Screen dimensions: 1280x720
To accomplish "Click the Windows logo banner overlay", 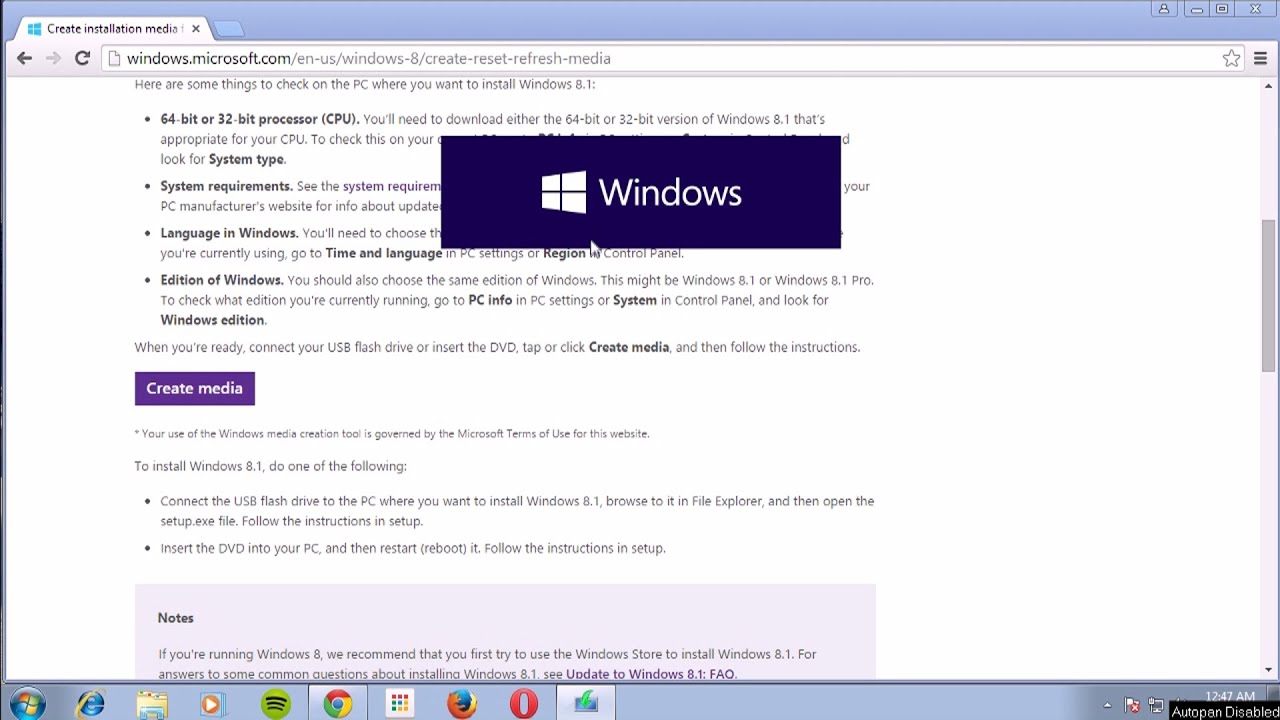I will (x=641, y=192).
